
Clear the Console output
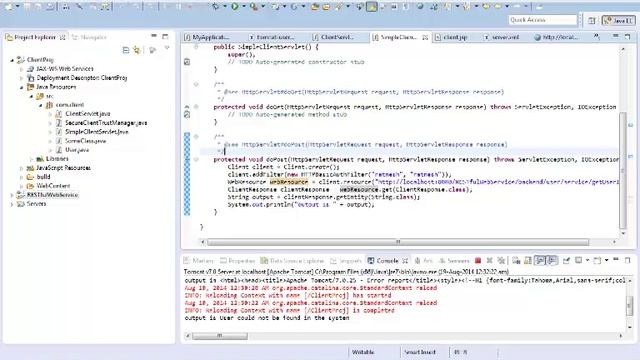pos(516,260)
